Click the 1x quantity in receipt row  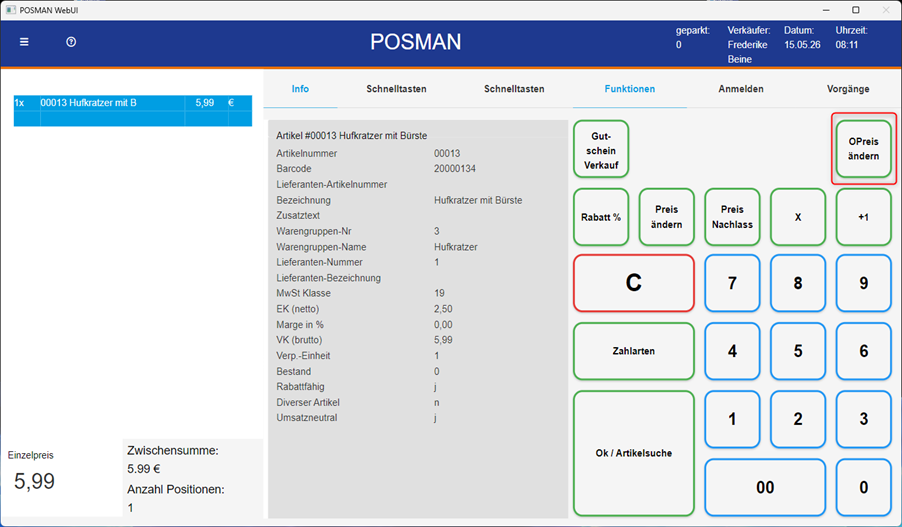20,103
